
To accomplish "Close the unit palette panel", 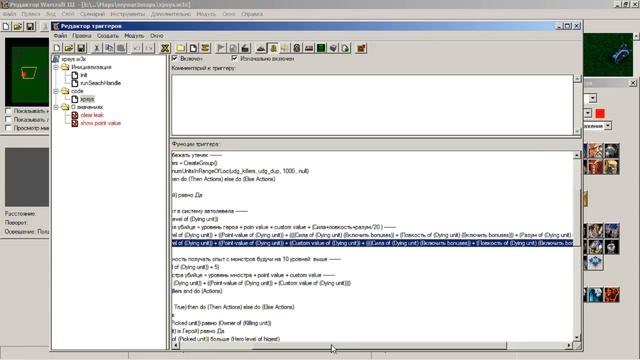I will coord(633,83).
